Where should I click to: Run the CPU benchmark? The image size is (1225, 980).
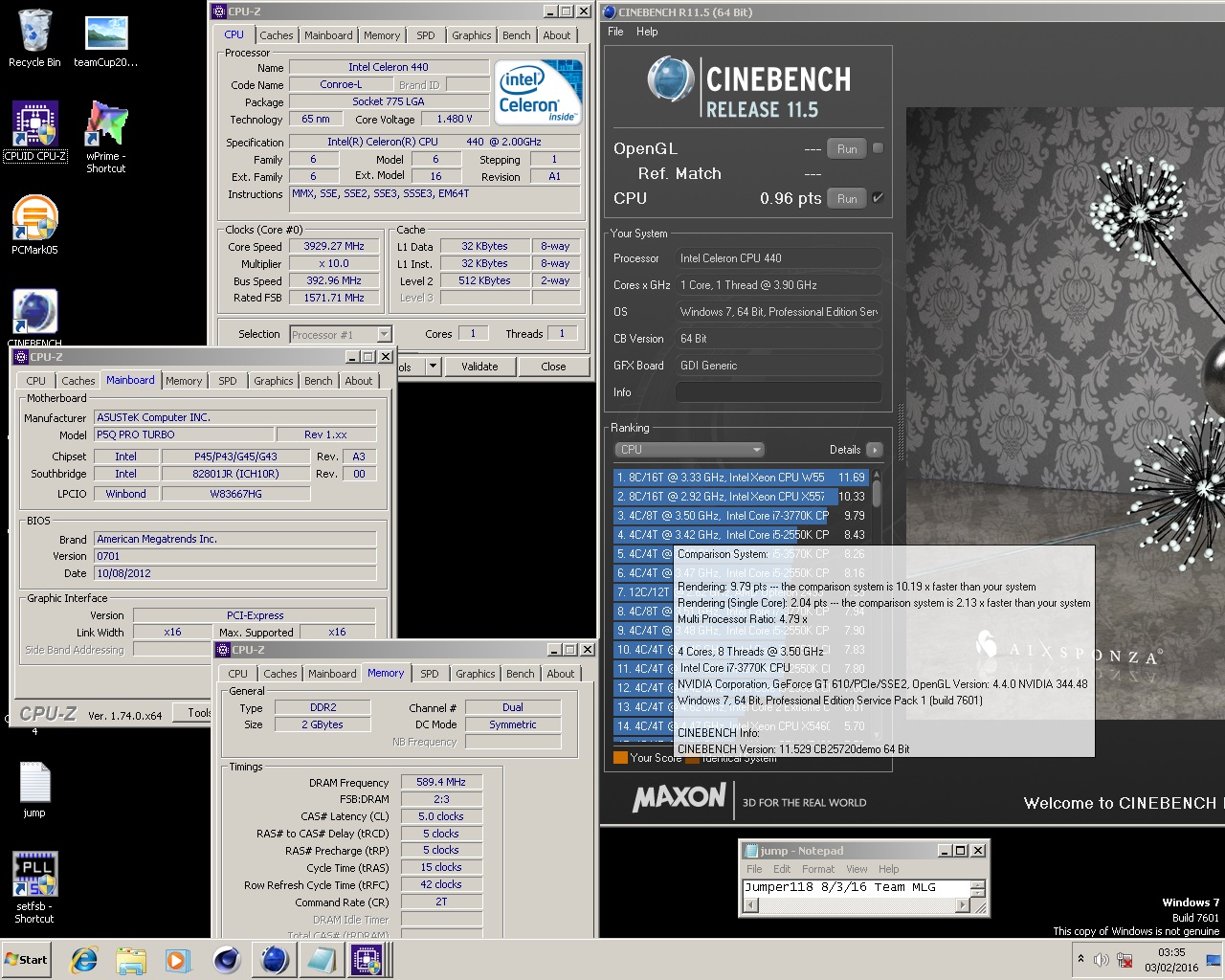coord(847,198)
